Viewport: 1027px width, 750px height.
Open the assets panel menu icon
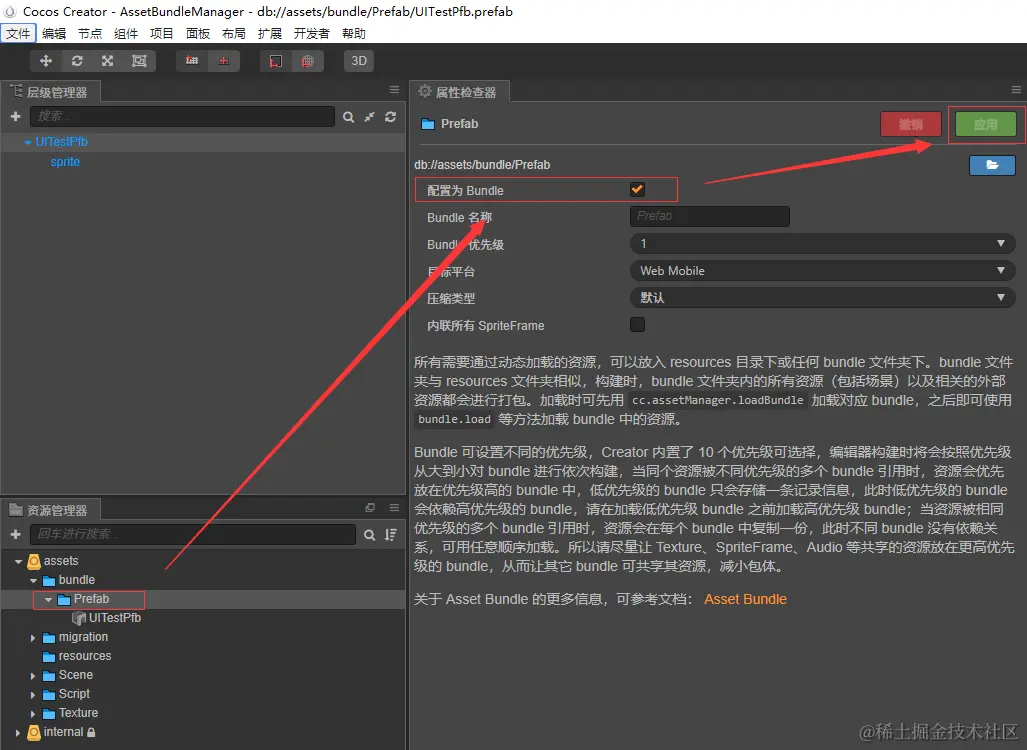coord(394,508)
